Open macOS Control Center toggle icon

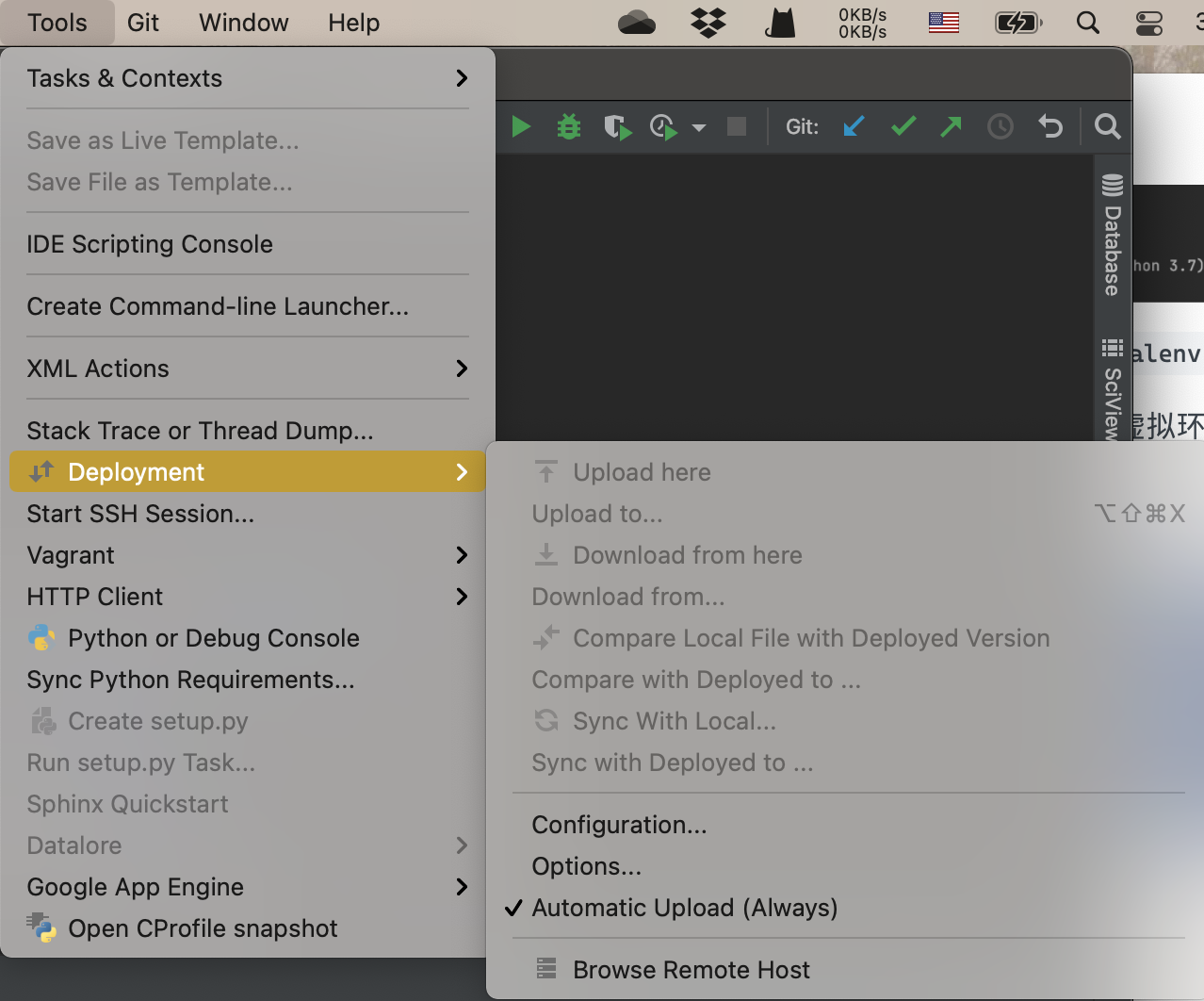pyautogui.click(x=1149, y=23)
